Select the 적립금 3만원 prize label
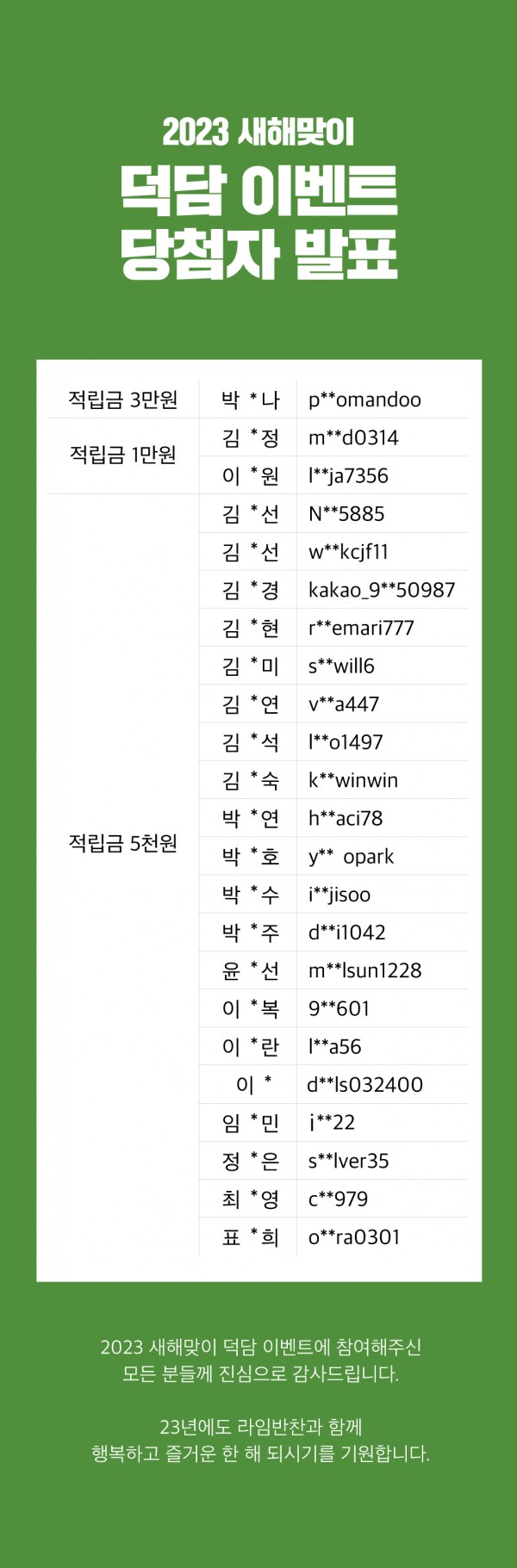The width and height of the screenshot is (517, 1568). 123,400
